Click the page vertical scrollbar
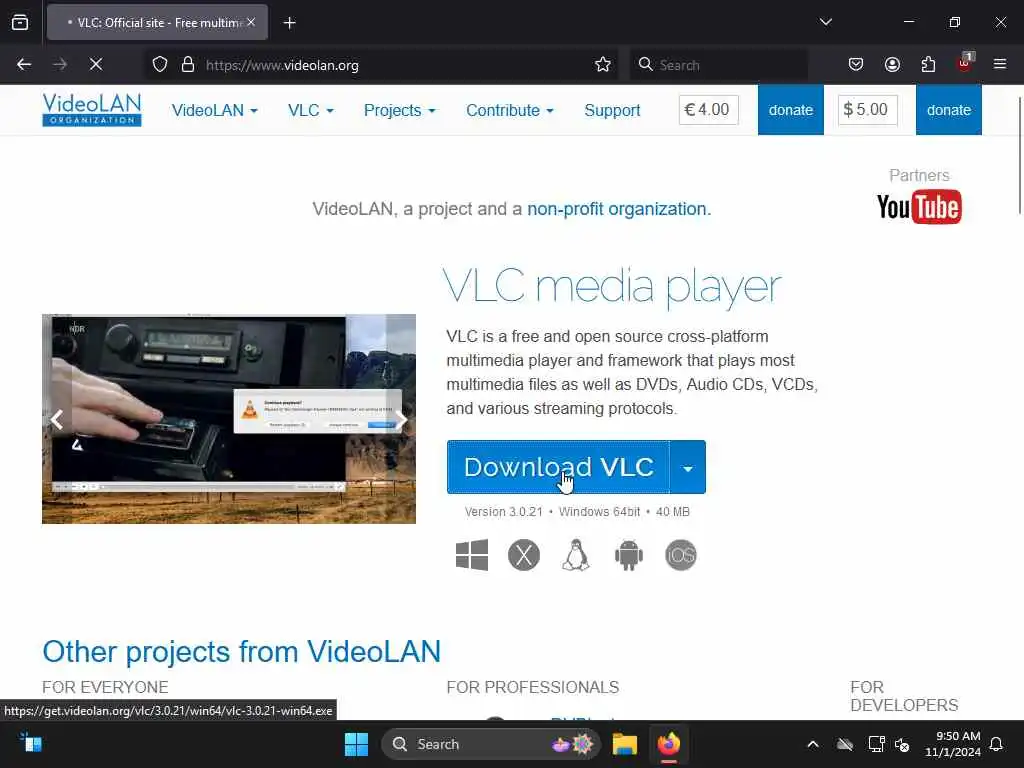Screen dimensions: 1024x768 point(1020,155)
